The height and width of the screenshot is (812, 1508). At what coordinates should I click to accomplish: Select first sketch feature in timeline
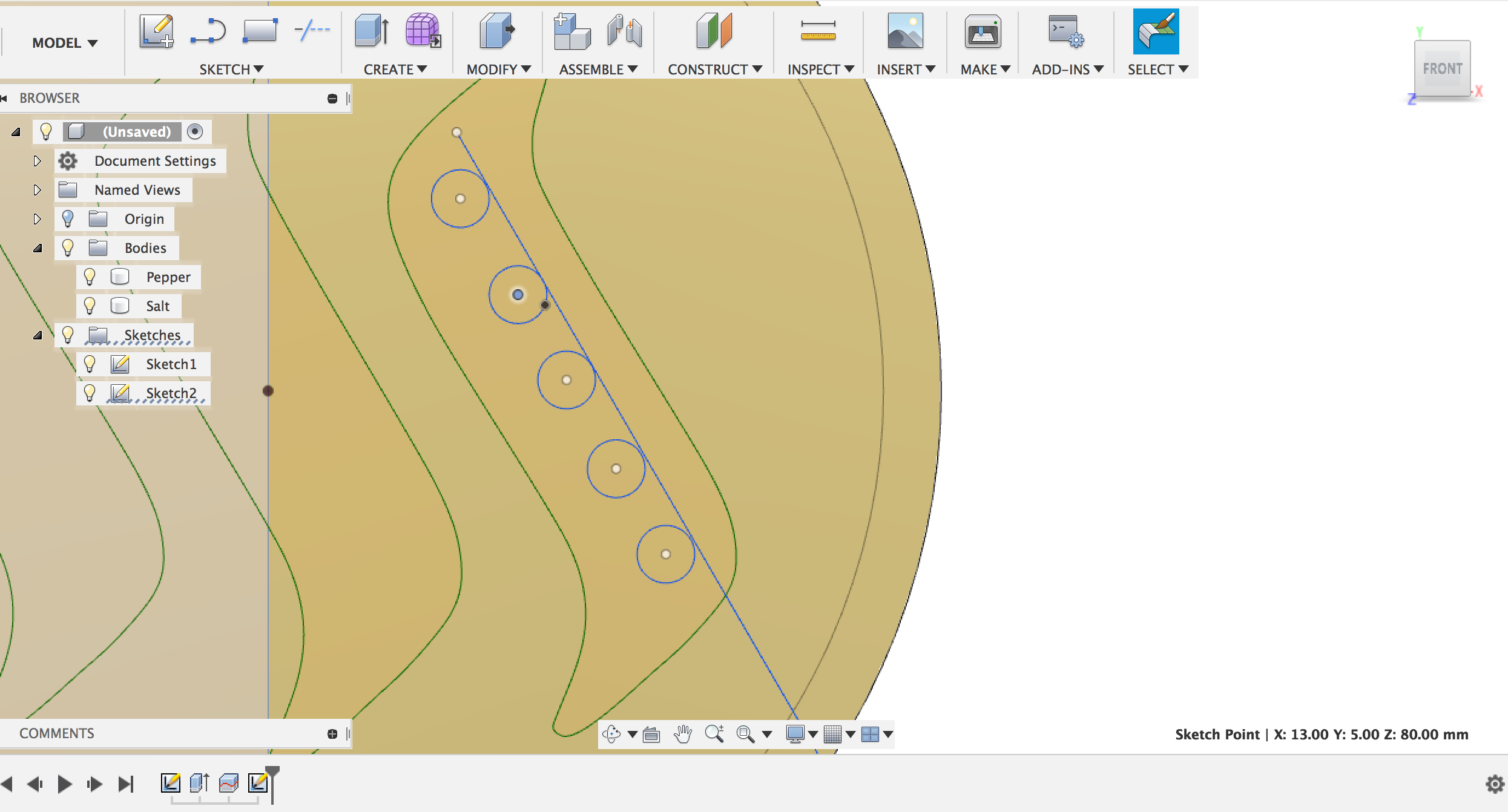pos(171,782)
